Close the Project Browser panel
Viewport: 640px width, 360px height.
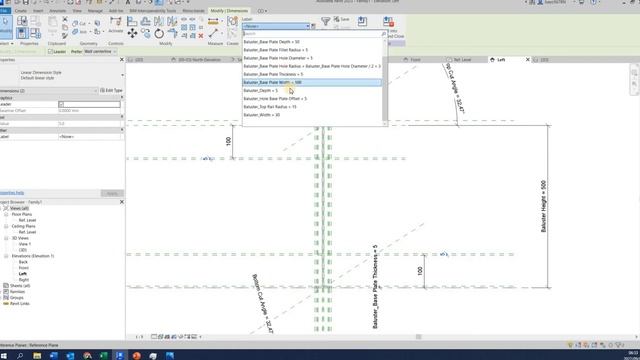tap(122, 202)
